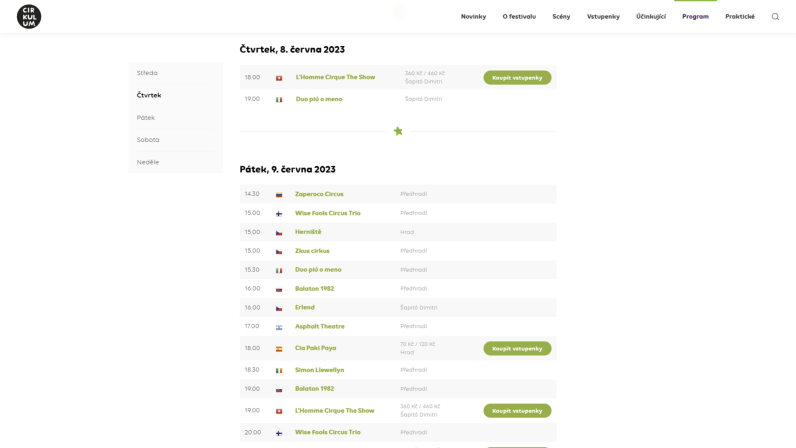Click 'Hrad' venue in the Herniště row

click(407, 232)
